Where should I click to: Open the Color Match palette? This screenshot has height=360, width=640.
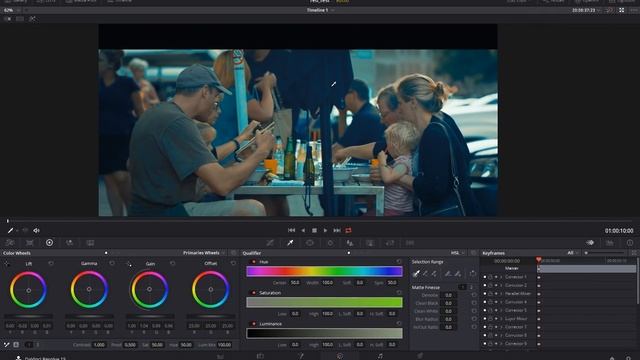(x=30, y=243)
